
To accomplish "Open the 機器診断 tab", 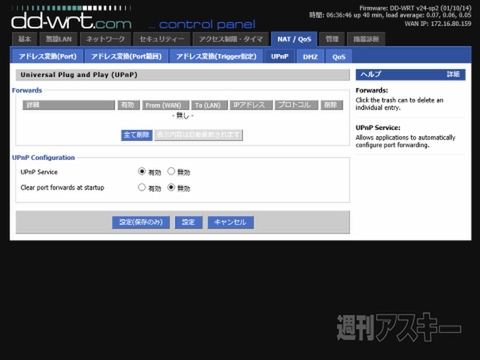I will (x=366, y=39).
